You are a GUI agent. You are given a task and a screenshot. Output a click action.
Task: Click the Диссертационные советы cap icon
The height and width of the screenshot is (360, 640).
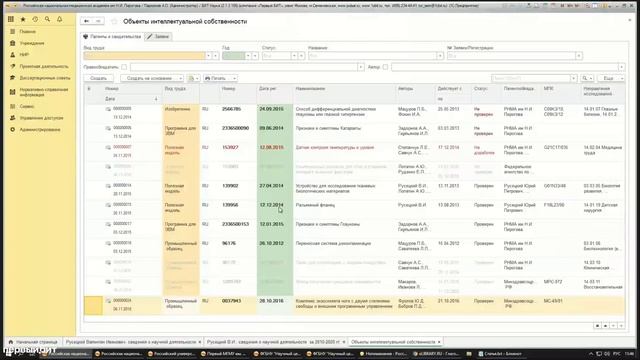pyautogui.click(x=13, y=78)
